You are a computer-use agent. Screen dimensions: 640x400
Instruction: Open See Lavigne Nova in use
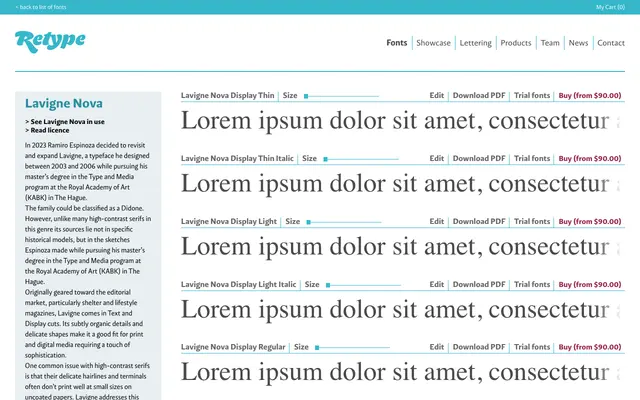point(64,122)
